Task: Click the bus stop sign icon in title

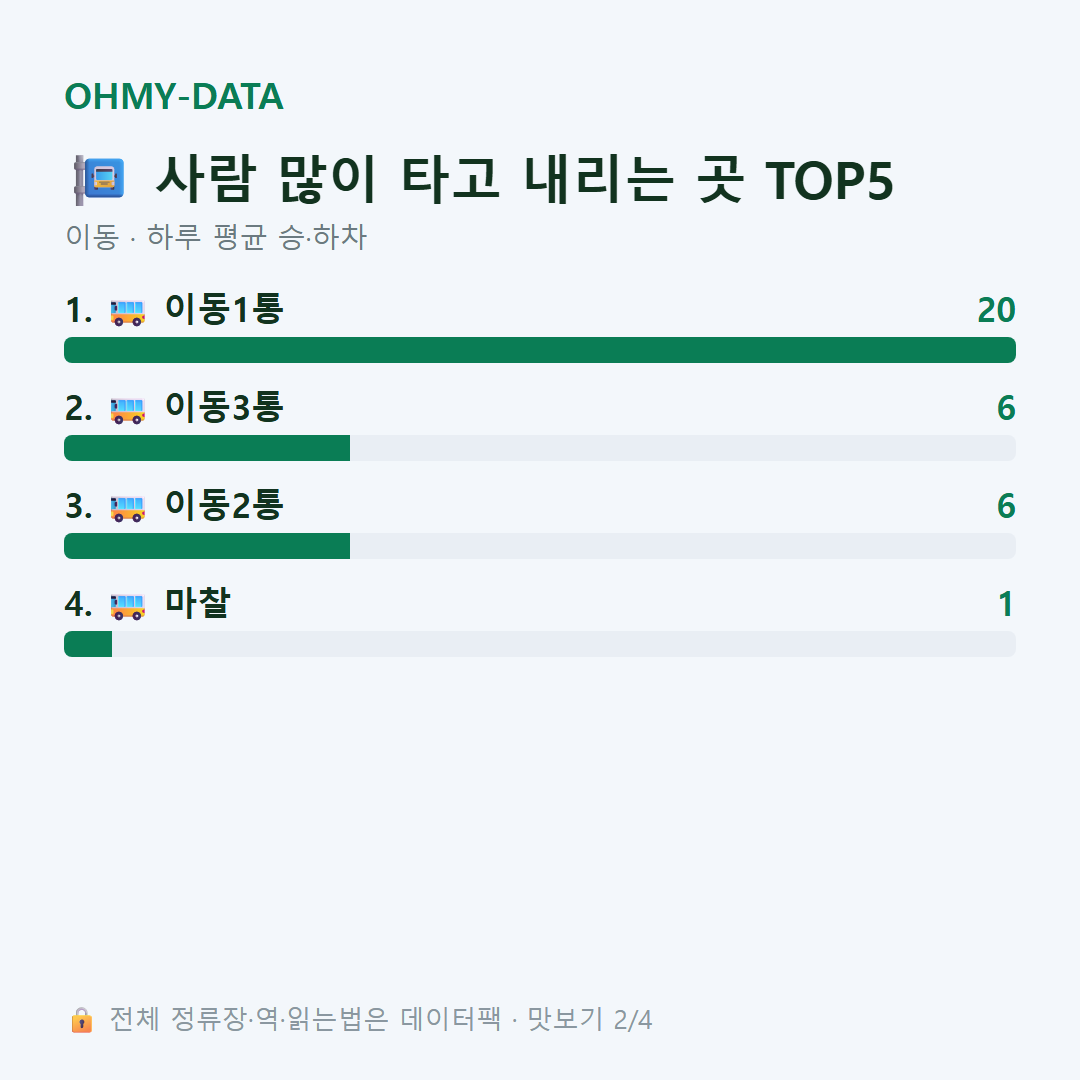Action: tap(99, 180)
